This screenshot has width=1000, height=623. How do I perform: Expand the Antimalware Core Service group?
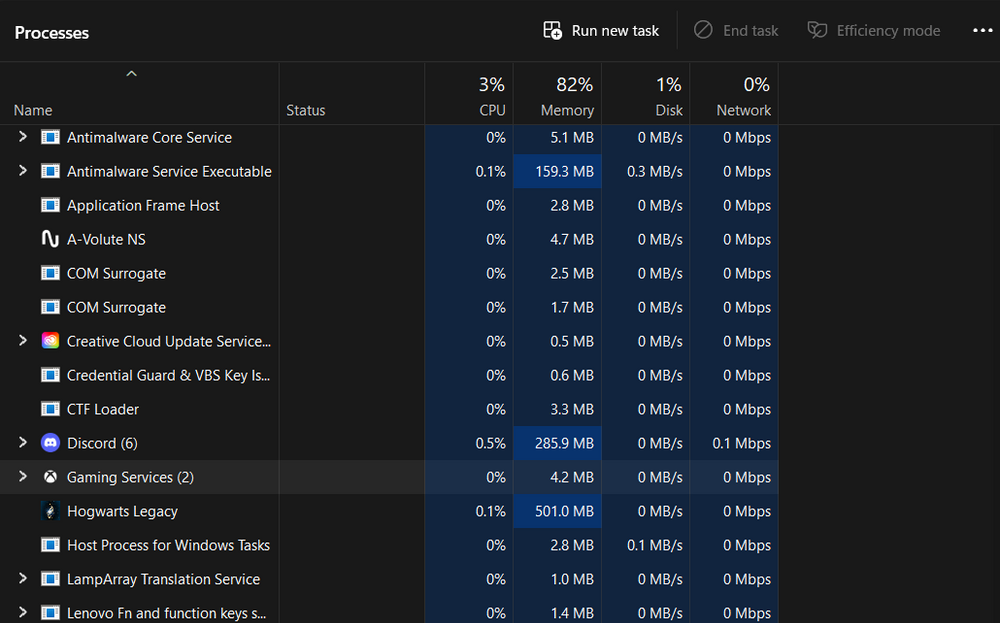(x=23, y=136)
